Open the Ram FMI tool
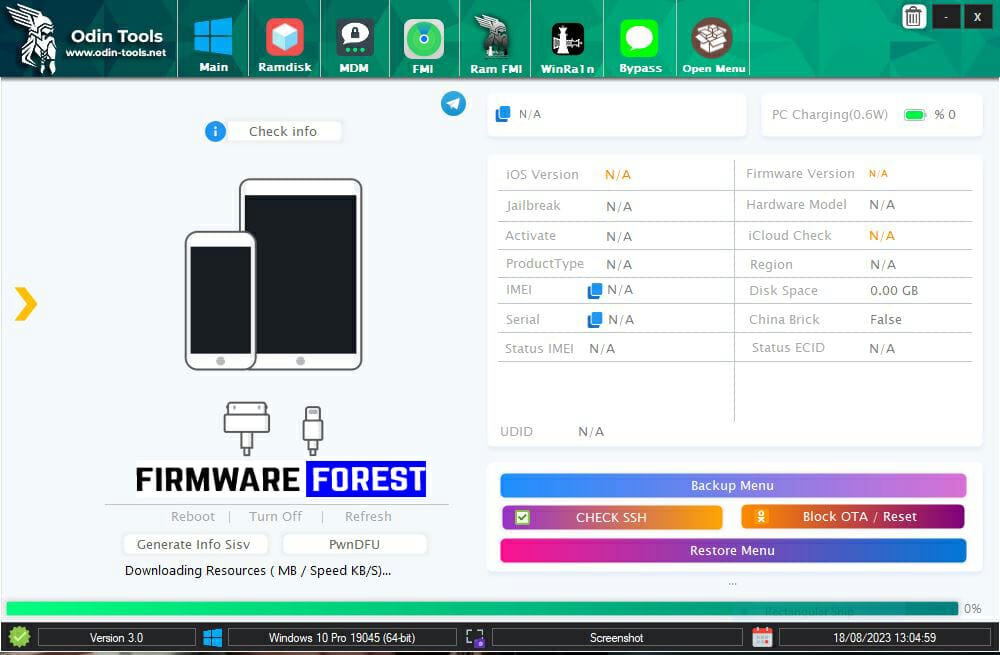This screenshot has width=1000, height=655. click(494, 40)
